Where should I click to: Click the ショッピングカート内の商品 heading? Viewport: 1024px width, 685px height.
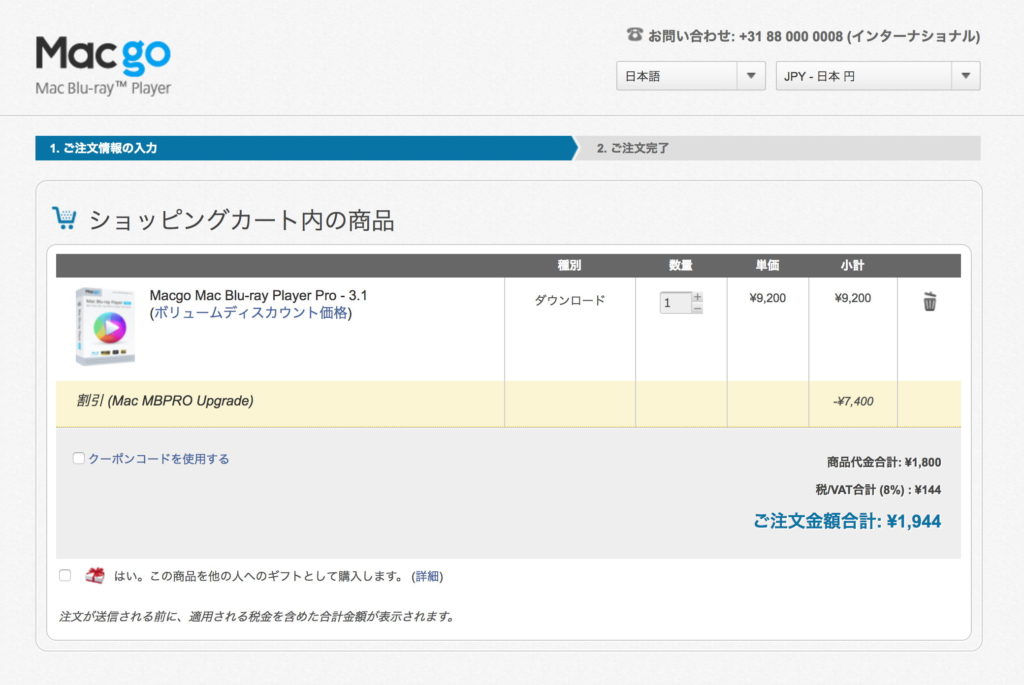[241, 220]
